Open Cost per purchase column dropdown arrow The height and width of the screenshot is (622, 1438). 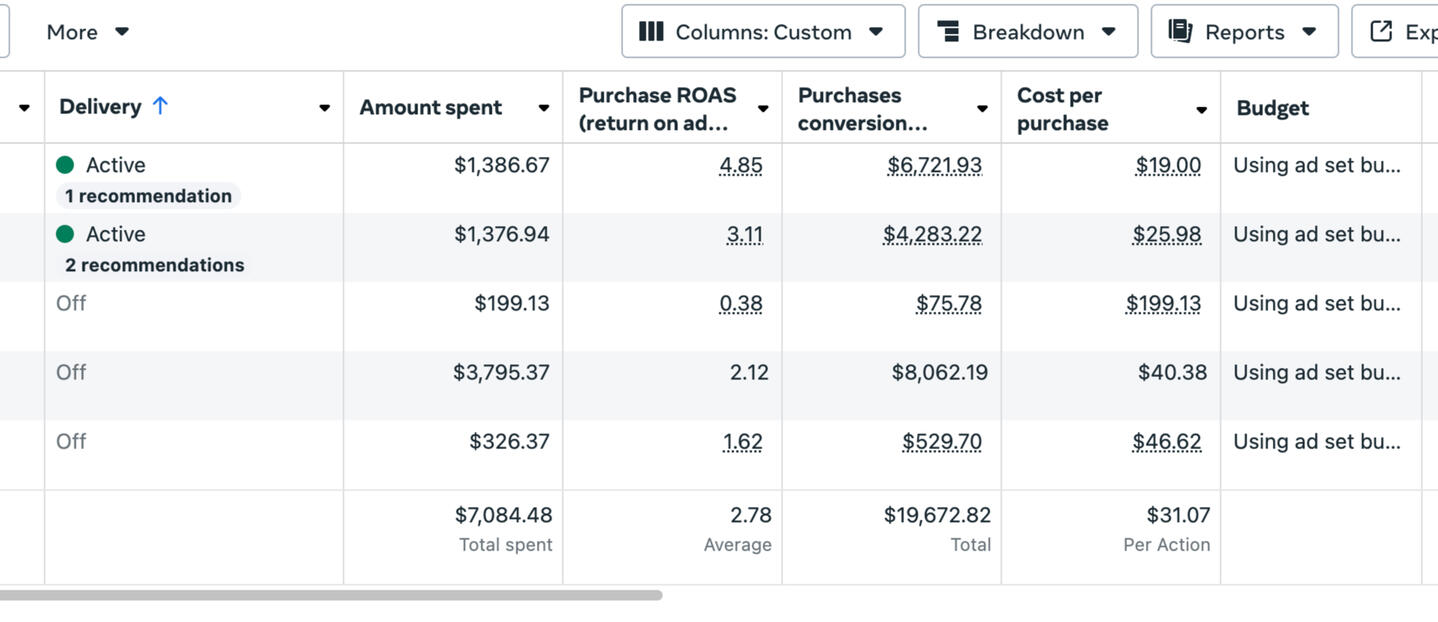pos(1201,109)
